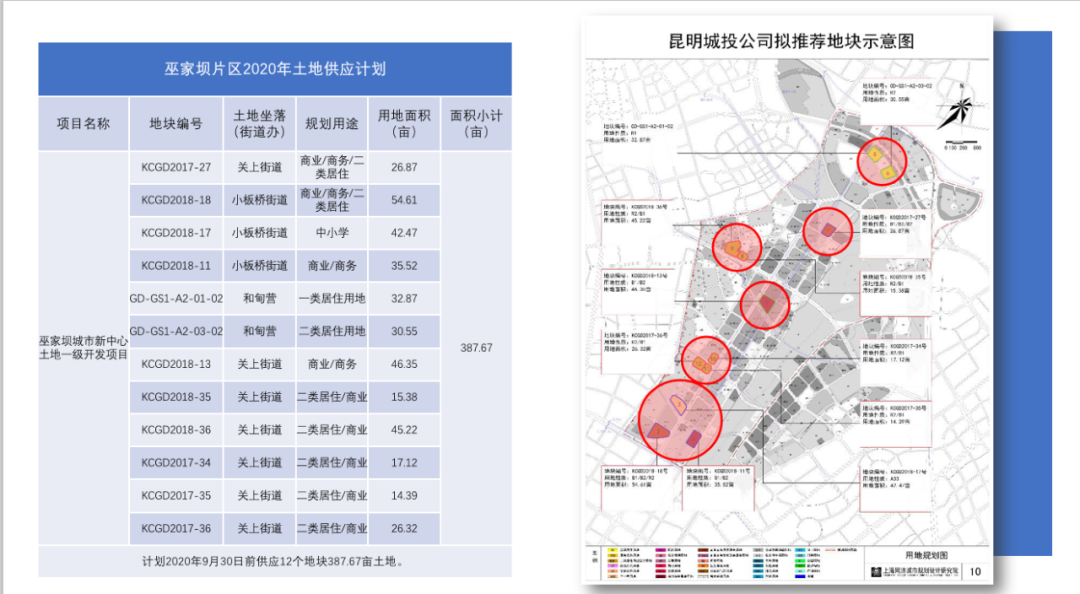Select the topmost red circle marker on the map
Viewport: 1080px width, 594px height.
click(883, 162)
